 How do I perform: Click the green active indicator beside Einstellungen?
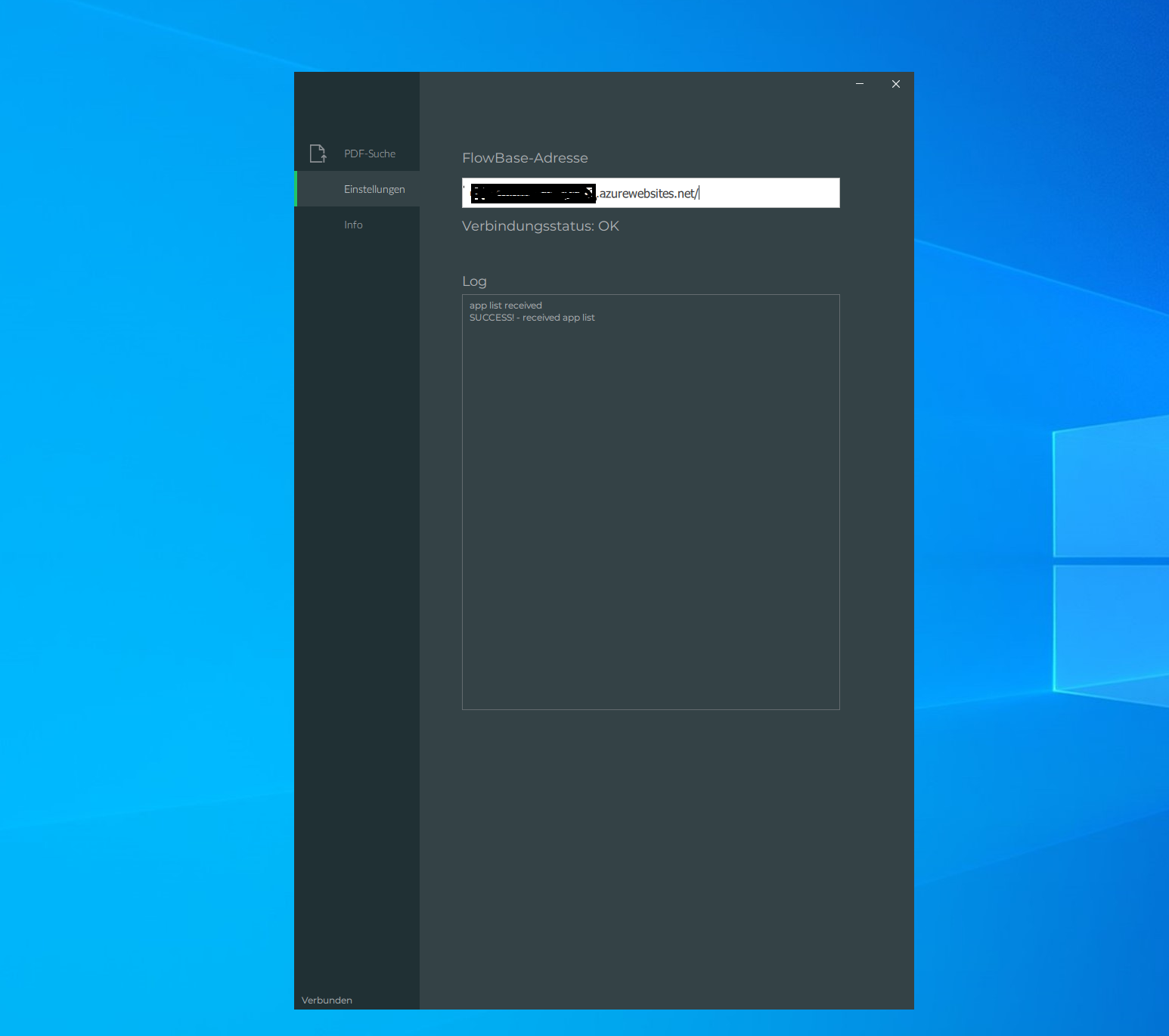tap(296, 189)
